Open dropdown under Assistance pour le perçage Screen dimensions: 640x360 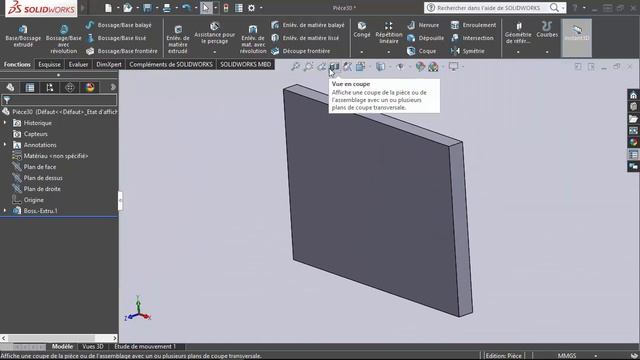coord(214,52)
